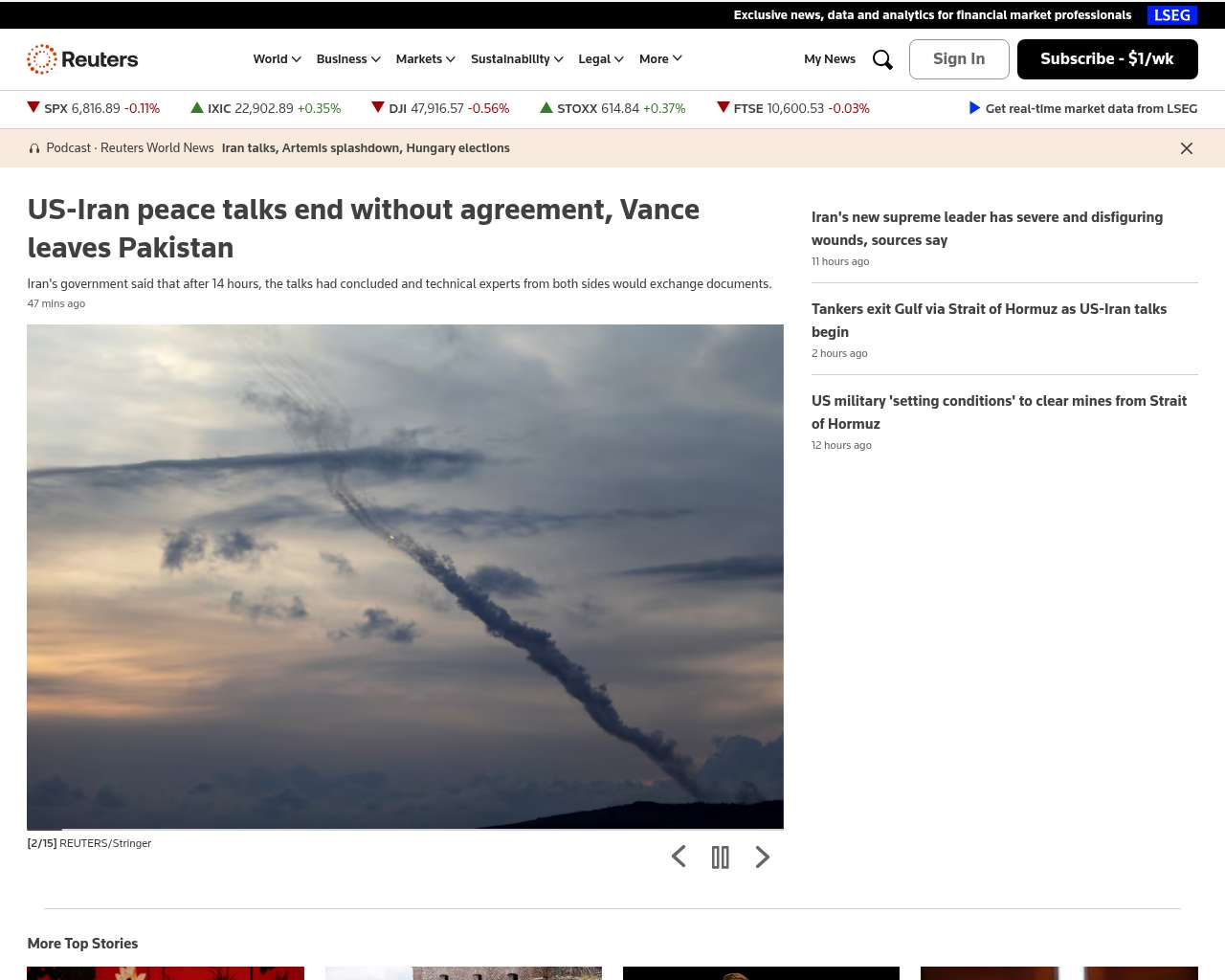The height and width of the screenshot is (980, 1225).
Task: Open My News
Action: point(830,59)
